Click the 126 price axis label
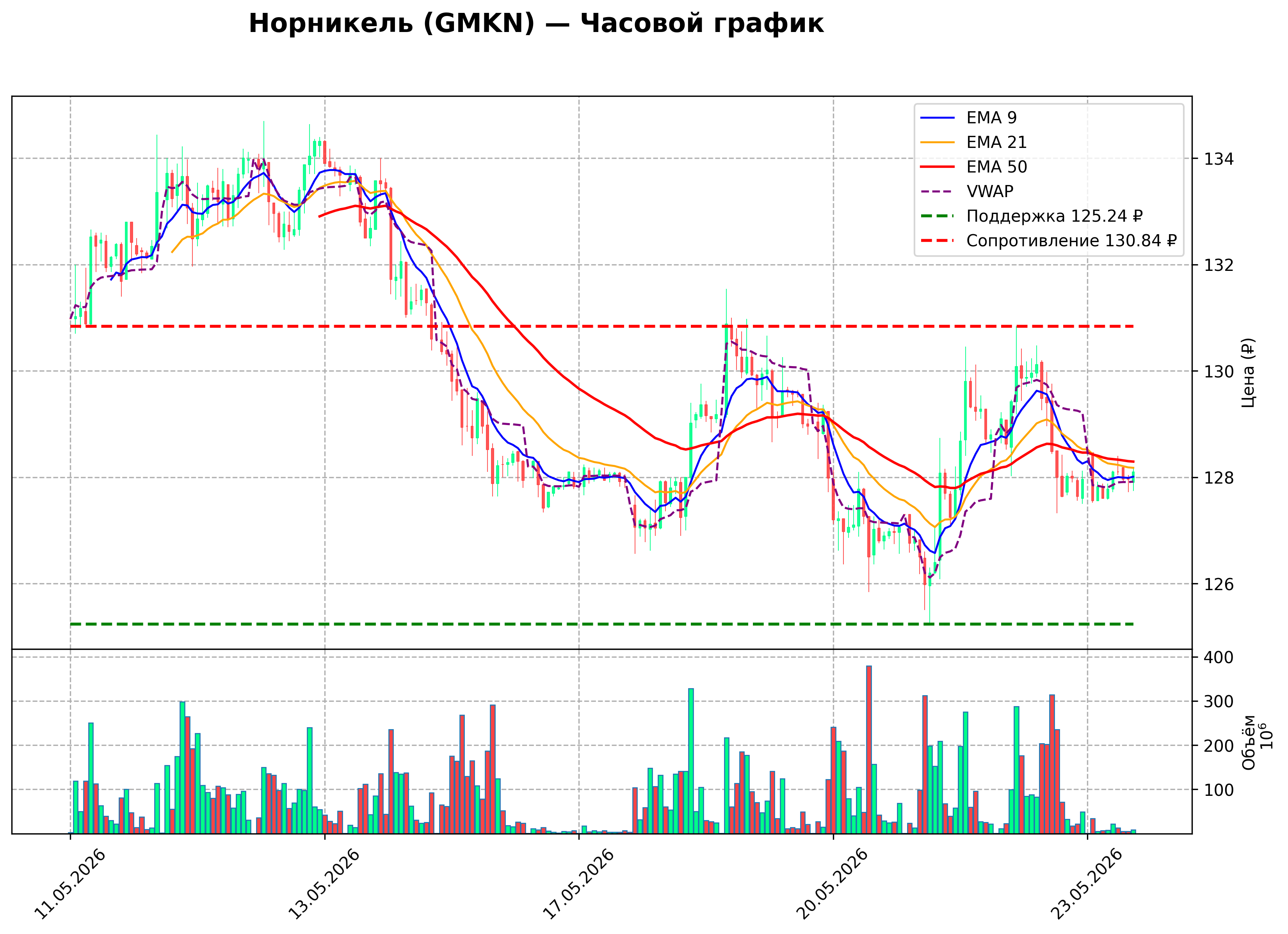The image size is (1288, 934). 1218,584
